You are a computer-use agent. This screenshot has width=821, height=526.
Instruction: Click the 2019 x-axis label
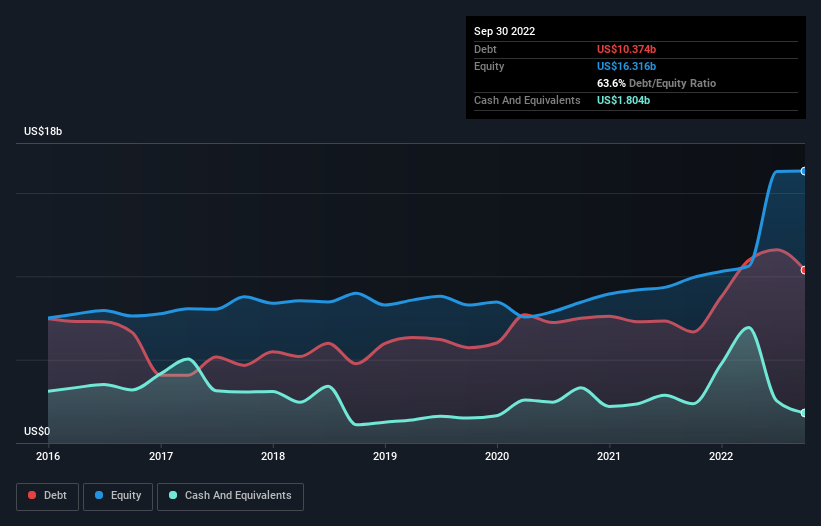[385, 456]
